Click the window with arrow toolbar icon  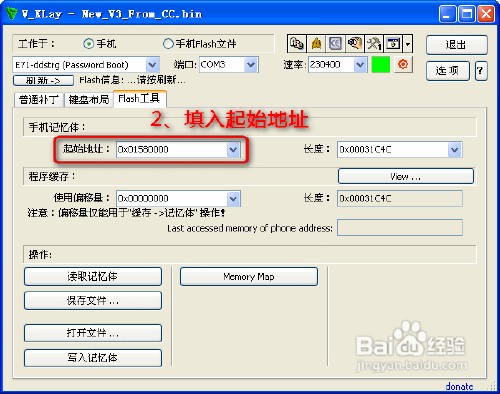point(393,43)
